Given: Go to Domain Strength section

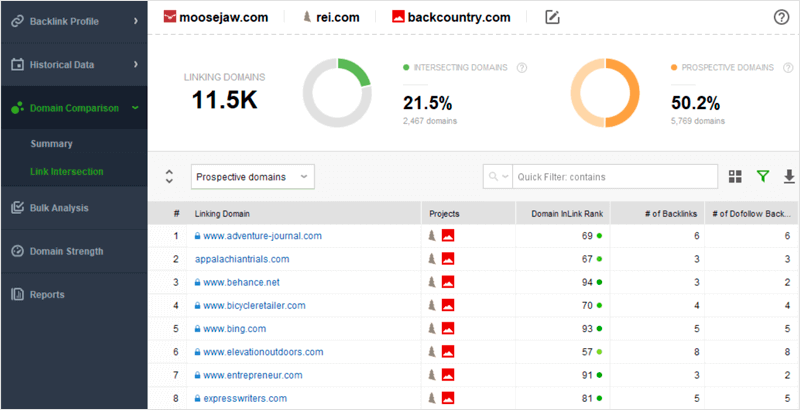Looking at the screenshot, I should 66,251.
